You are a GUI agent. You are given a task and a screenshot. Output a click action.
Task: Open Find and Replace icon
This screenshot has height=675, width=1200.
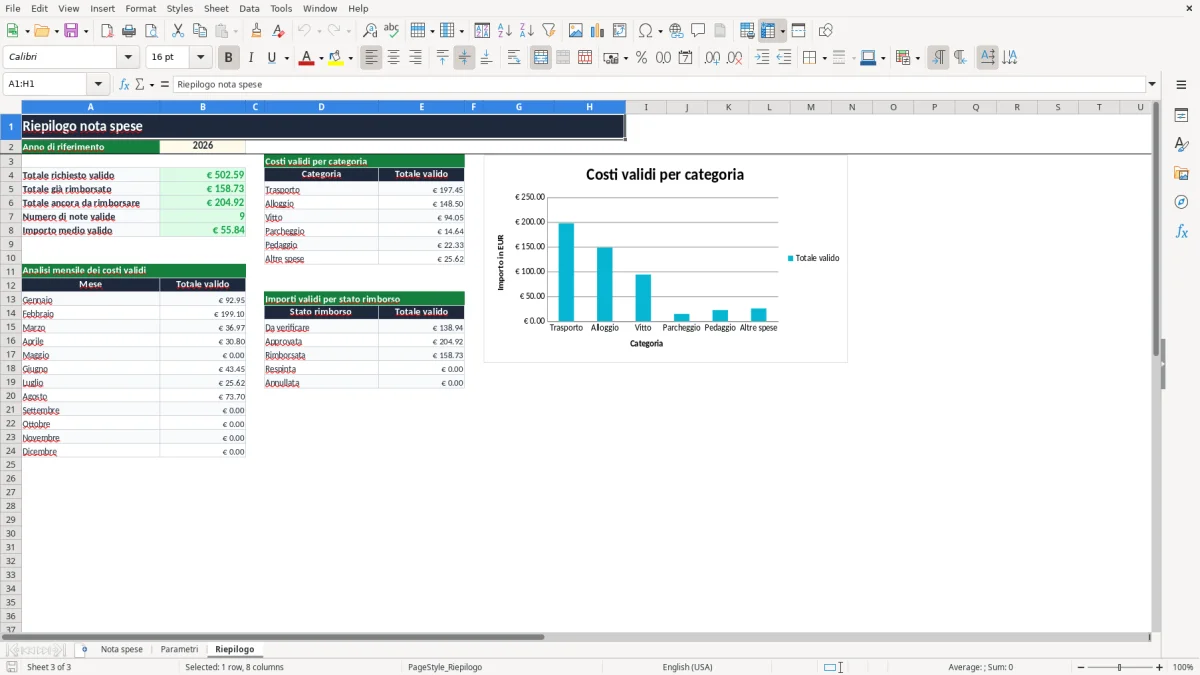coord(370,31)
